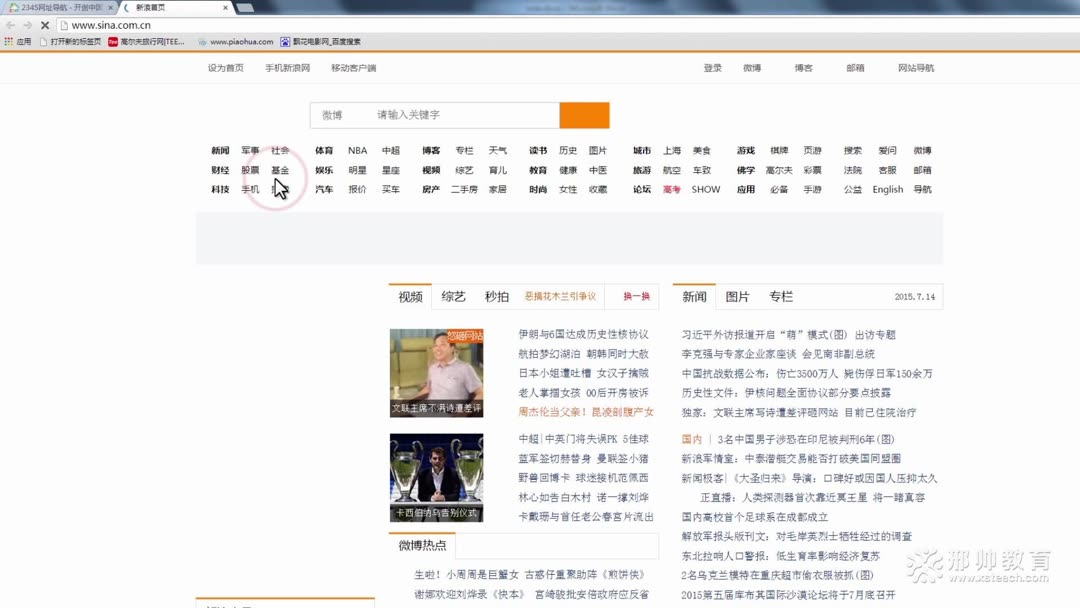Click the orange Weibo search button
Viewport: 1080px width, 608px height.
[585, 115]
